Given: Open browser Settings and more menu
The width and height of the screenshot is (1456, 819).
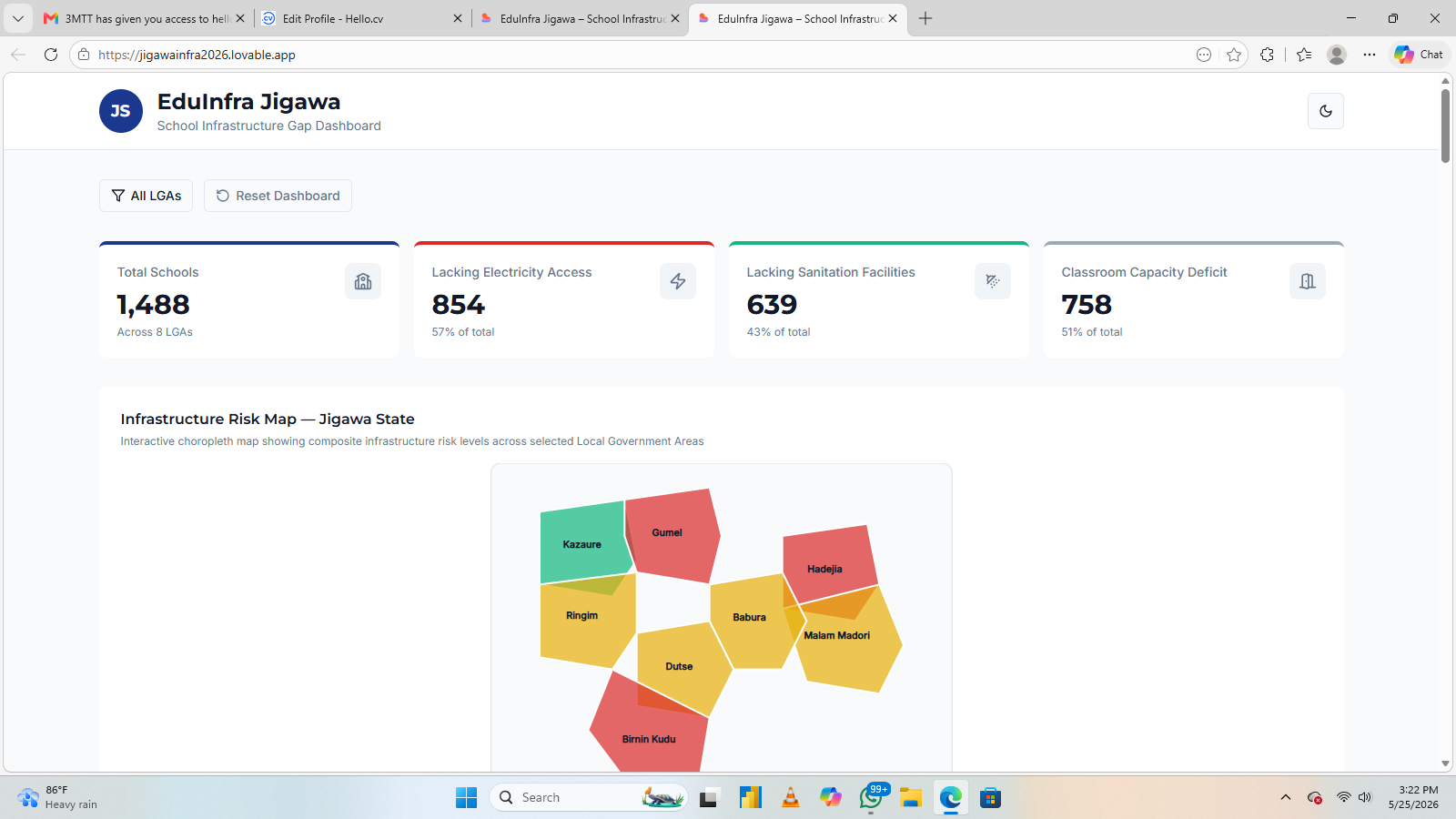Looking at the screenshot, I should click(1370, 55).
